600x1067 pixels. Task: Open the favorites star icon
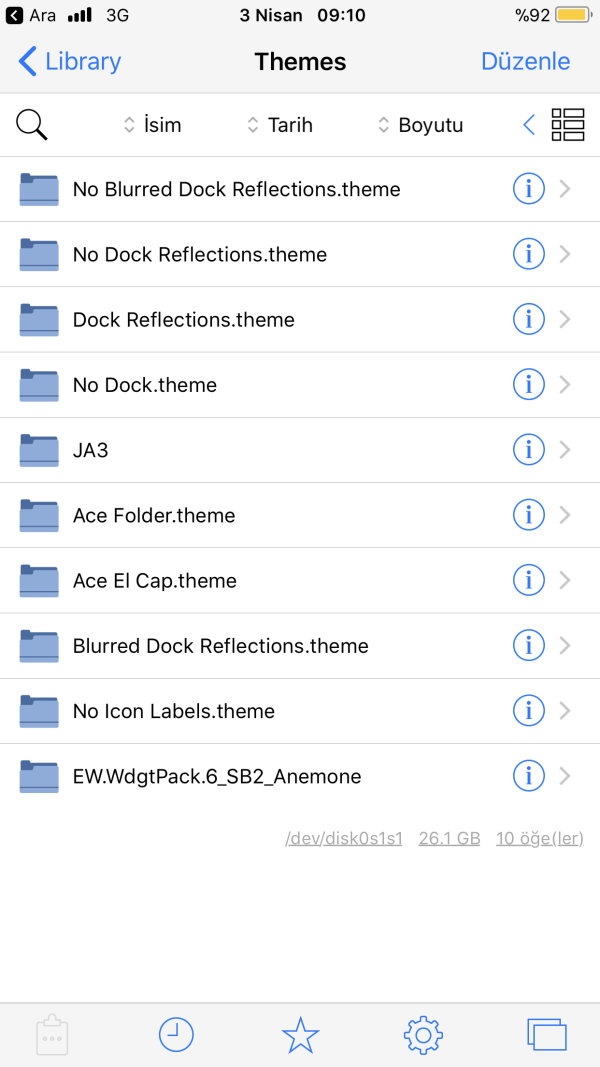300,1035
